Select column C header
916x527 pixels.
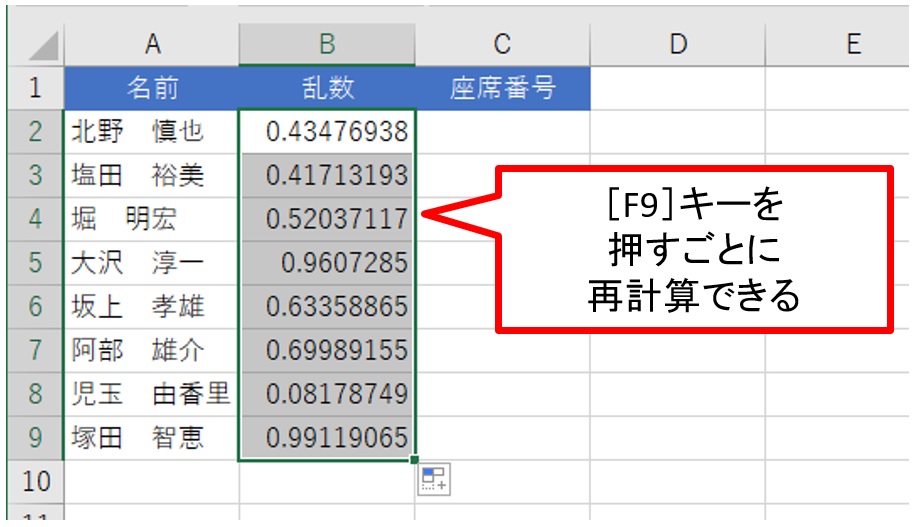click(502, 44)
